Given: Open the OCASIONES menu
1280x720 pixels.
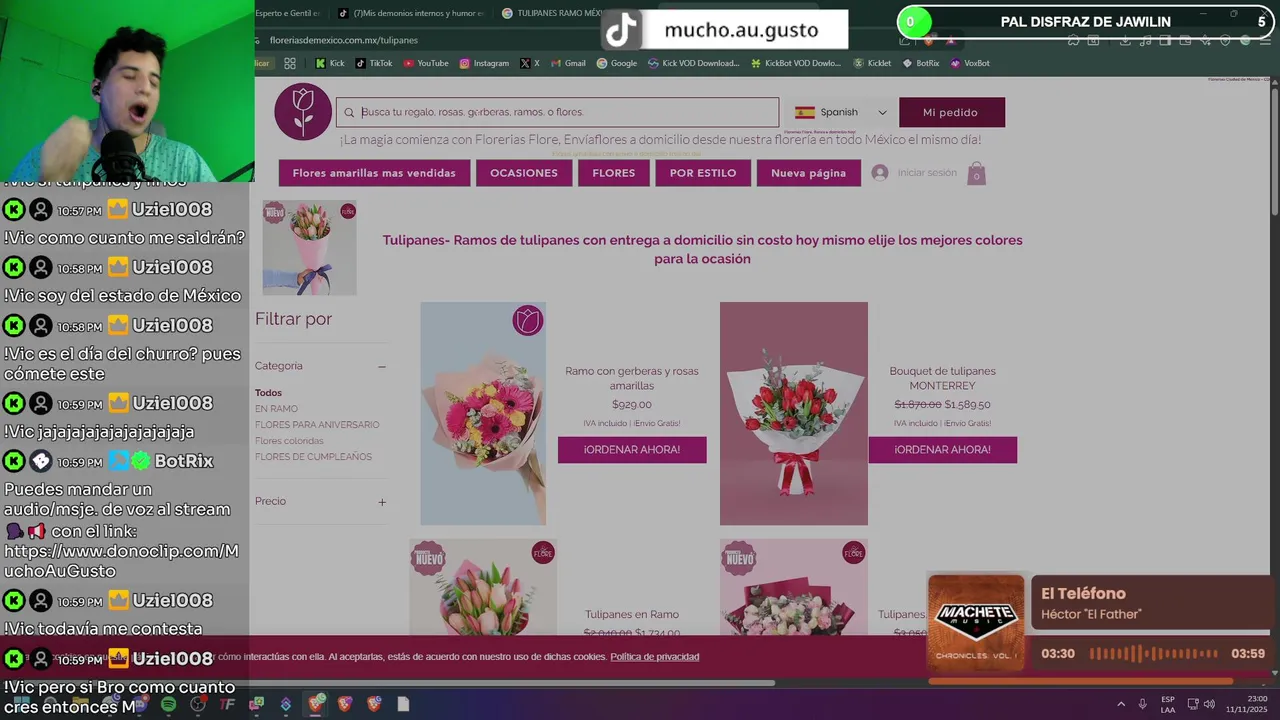Looking at the screenshot, I should tap(524, 173).
